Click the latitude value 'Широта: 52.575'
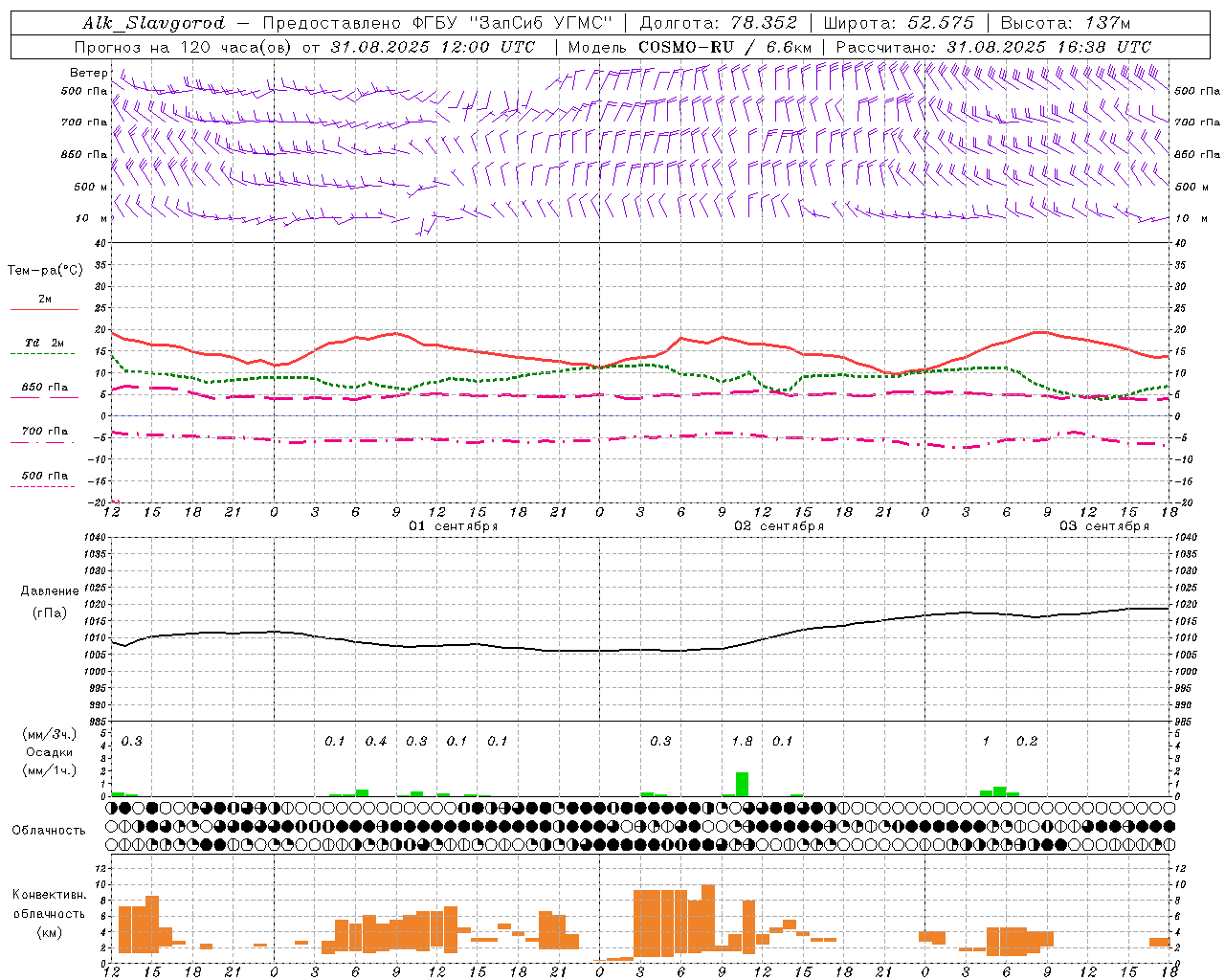Image resolution: width=1225 pixels, height=980 pixels. [x=899, y=23]
